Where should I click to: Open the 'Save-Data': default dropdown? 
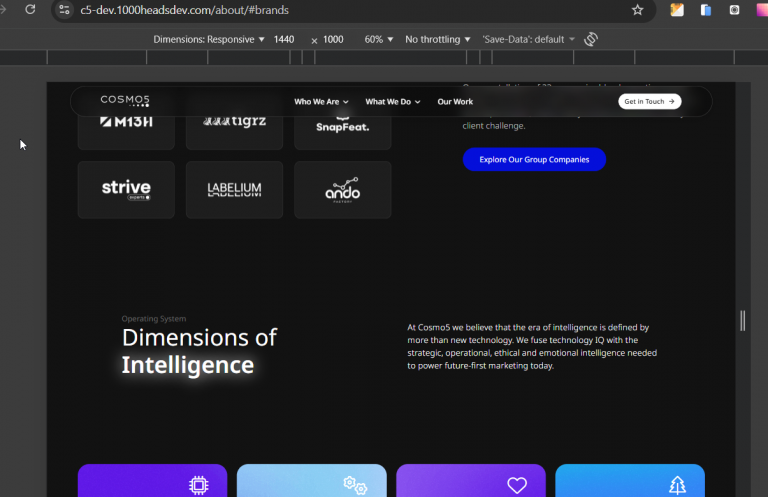(x=528, y=39)
